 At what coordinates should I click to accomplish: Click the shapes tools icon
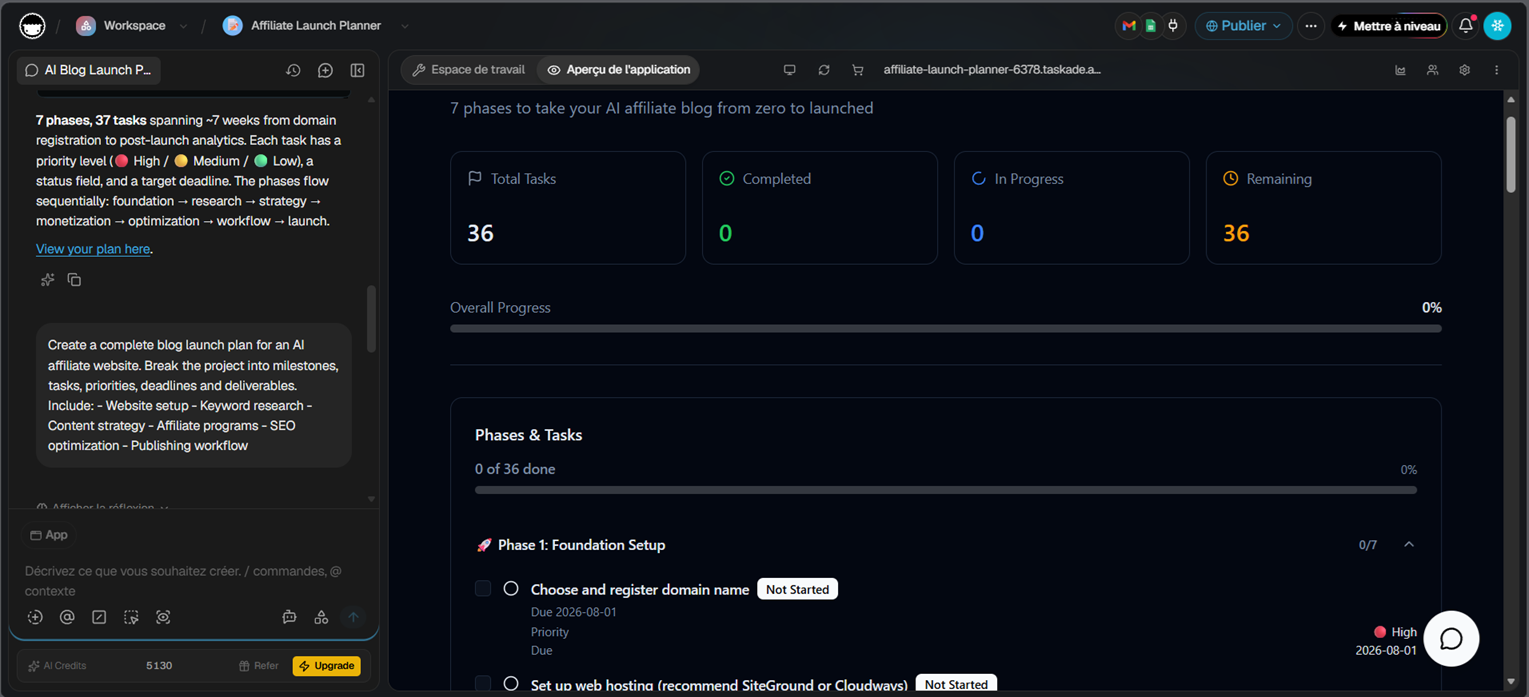tap(321, 617)
